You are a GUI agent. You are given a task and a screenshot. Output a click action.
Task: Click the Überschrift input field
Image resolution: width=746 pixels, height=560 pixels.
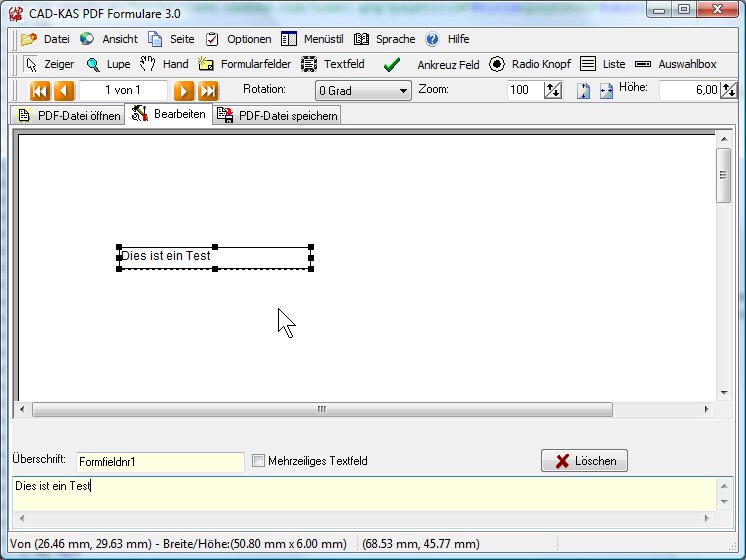160,462
